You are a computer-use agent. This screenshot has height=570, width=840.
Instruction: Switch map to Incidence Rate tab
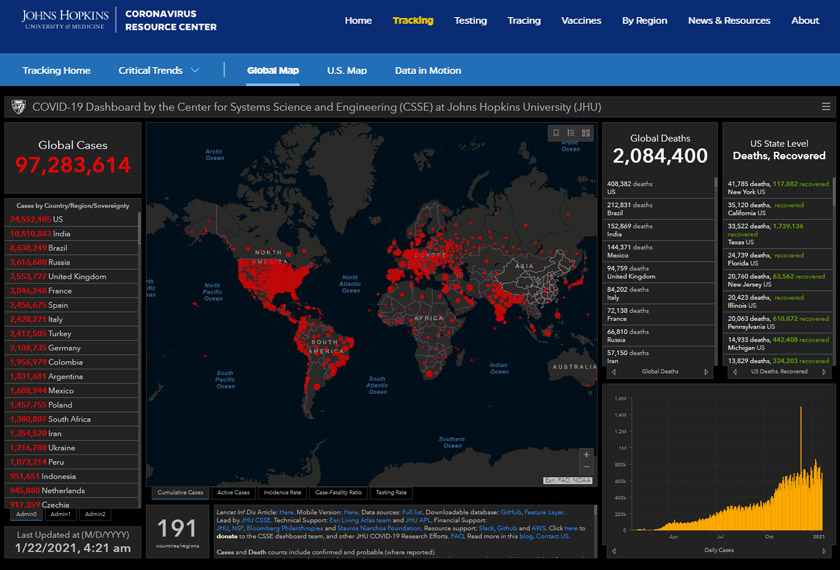pos(282,492)
